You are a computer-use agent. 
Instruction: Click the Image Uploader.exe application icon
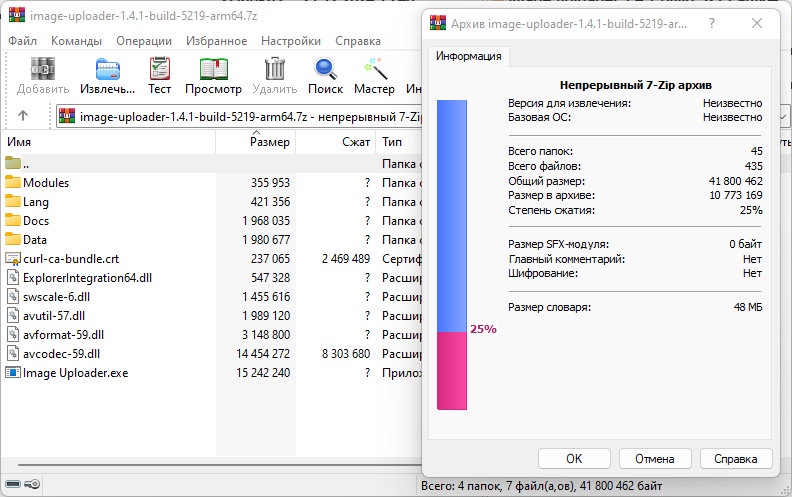tap(13, 372)
